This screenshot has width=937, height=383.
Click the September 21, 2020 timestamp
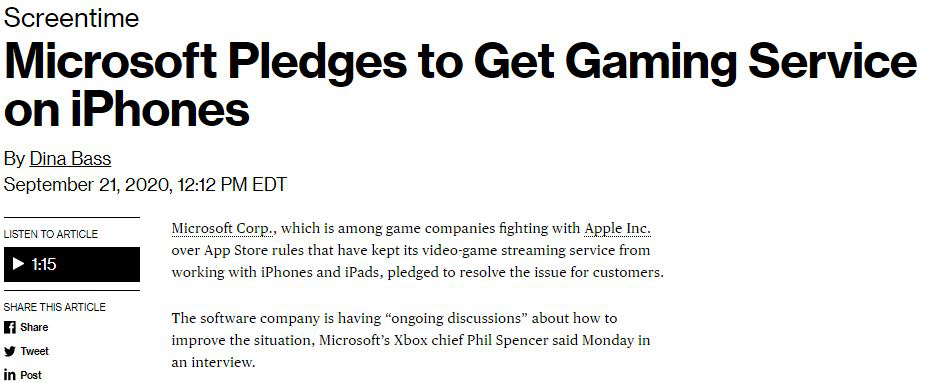coord(145,185)
